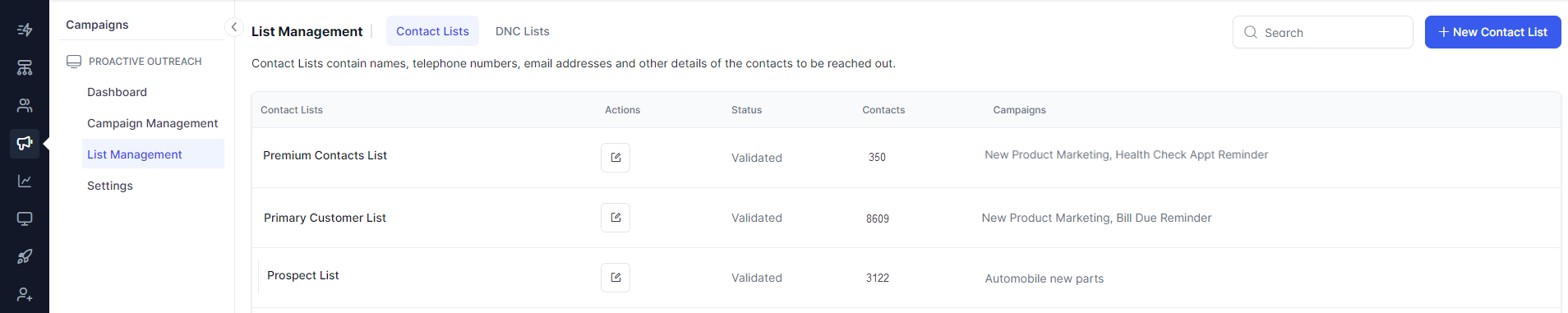Screen dimensions: 1568x313
Task: Open the monitor desktop sidebar icon
Action: tap(25, 219)
